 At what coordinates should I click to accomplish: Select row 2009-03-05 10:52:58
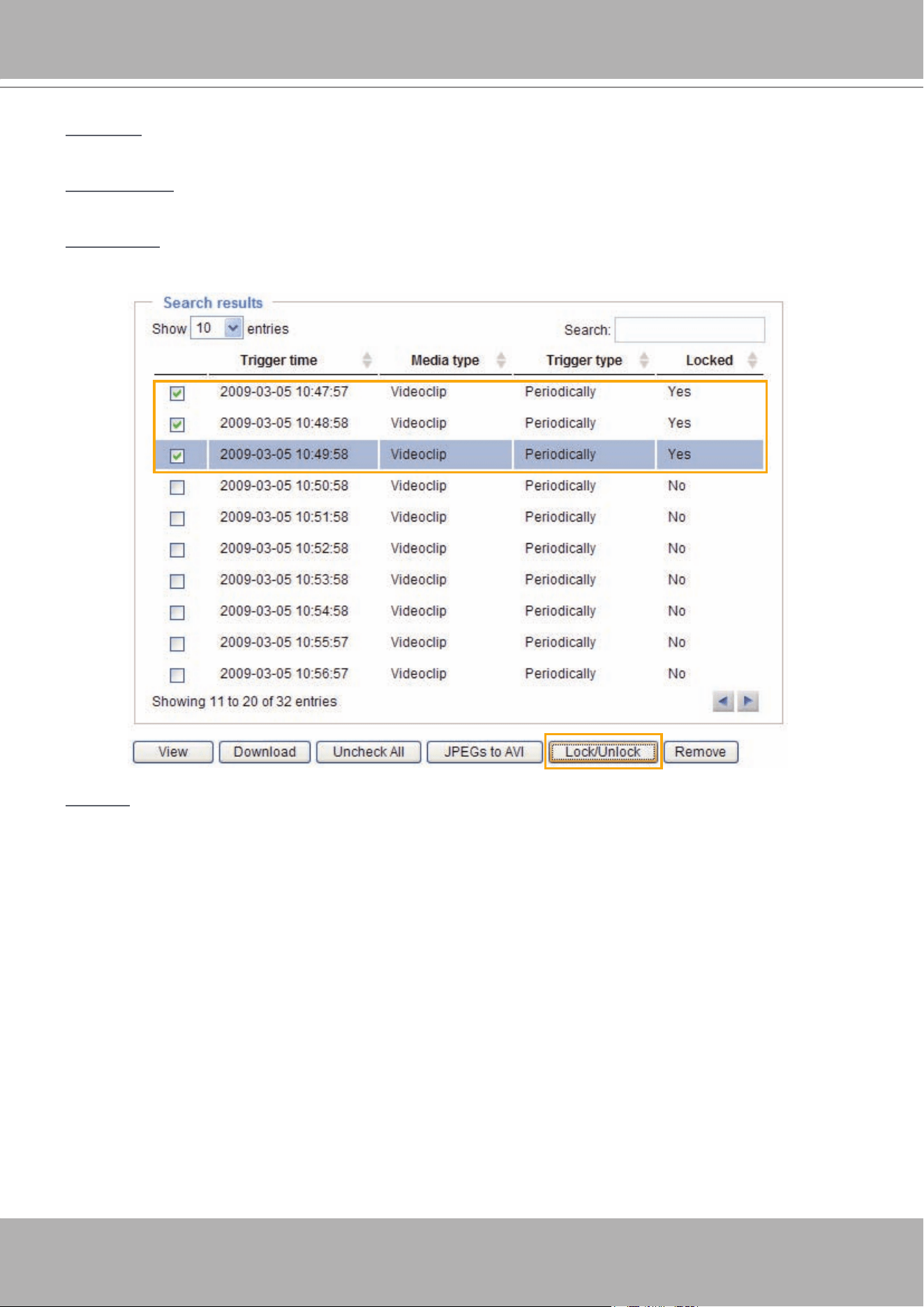click(x=459, y=549)
